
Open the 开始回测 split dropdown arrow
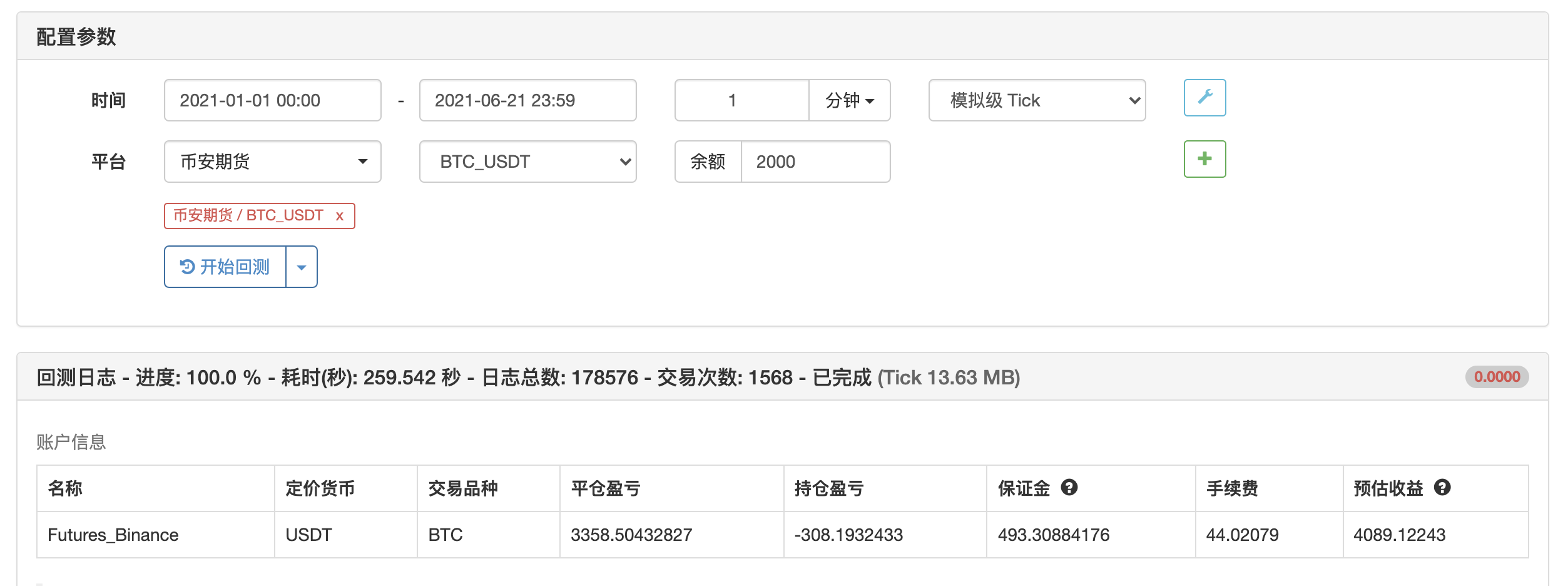tap(302, 267)
